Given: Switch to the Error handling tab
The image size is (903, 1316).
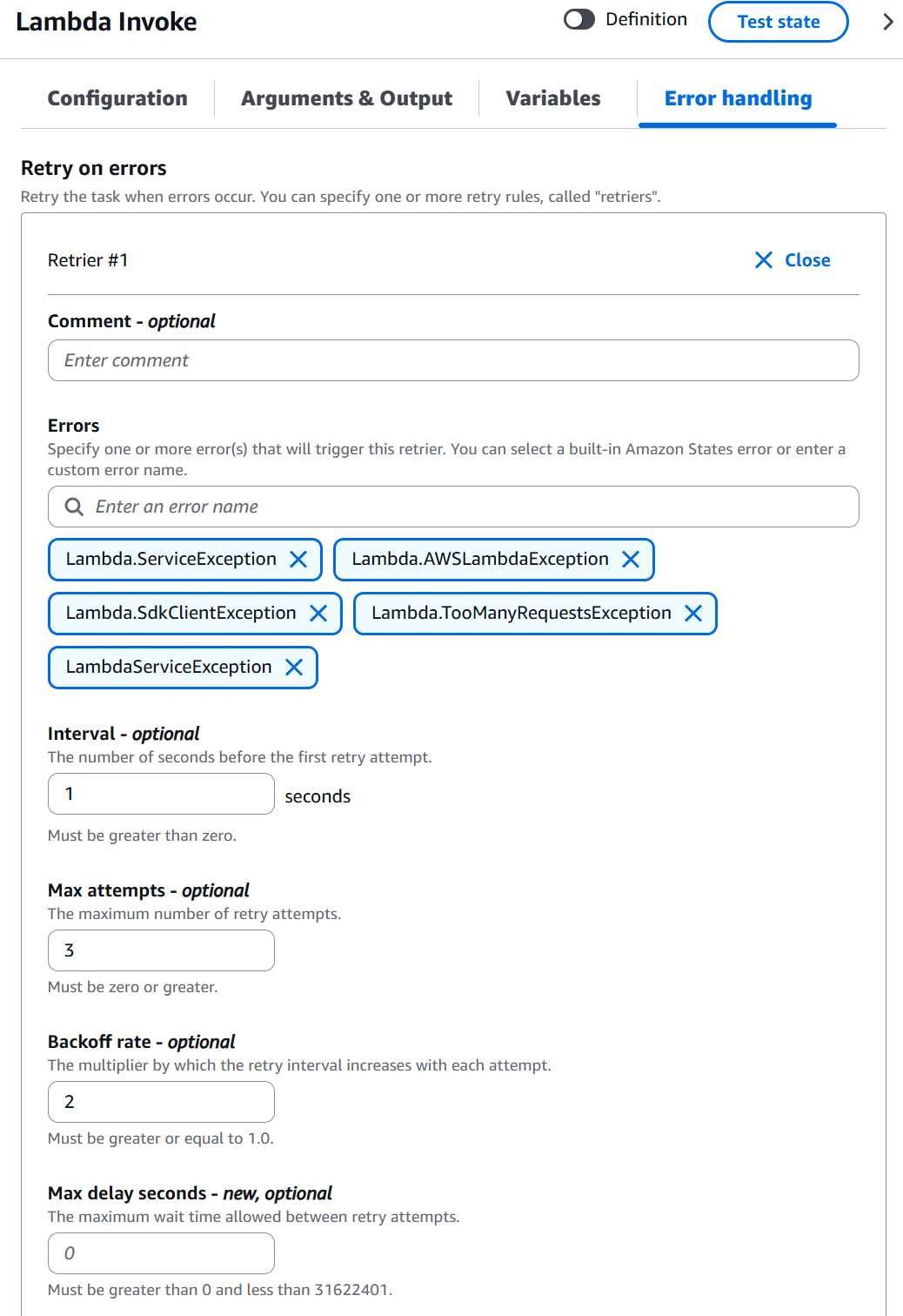Looking at the screenshot, I should [737, 98].
